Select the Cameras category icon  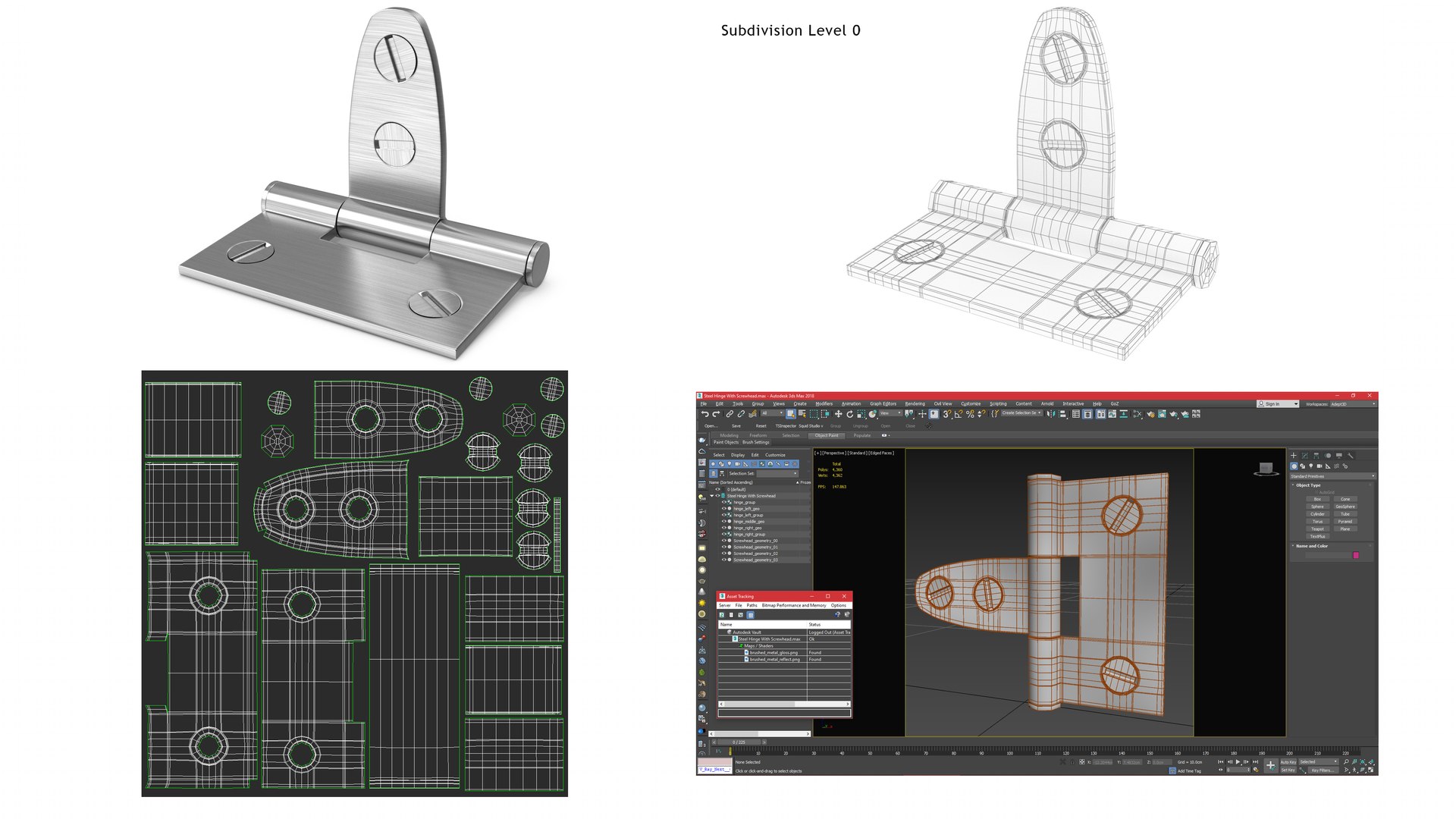[x=1319, y=466]
